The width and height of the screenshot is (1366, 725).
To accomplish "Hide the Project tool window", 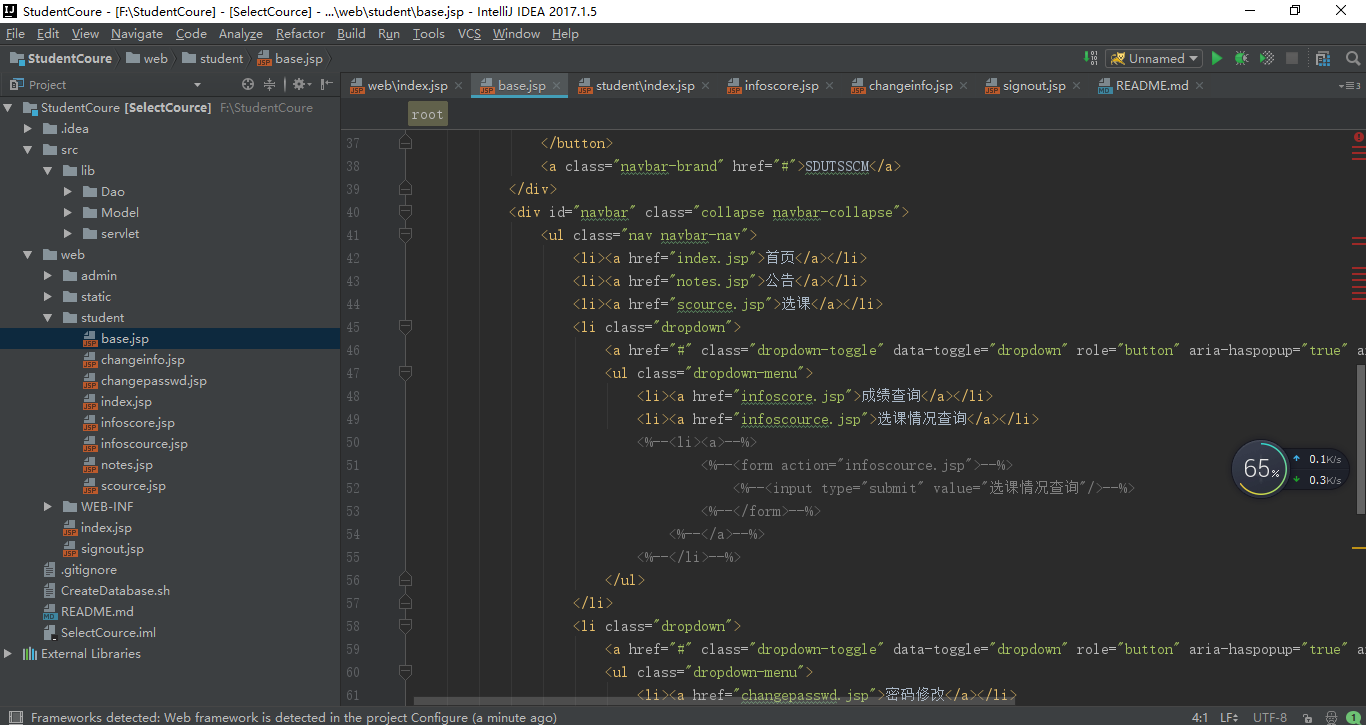I will [326, 85].
